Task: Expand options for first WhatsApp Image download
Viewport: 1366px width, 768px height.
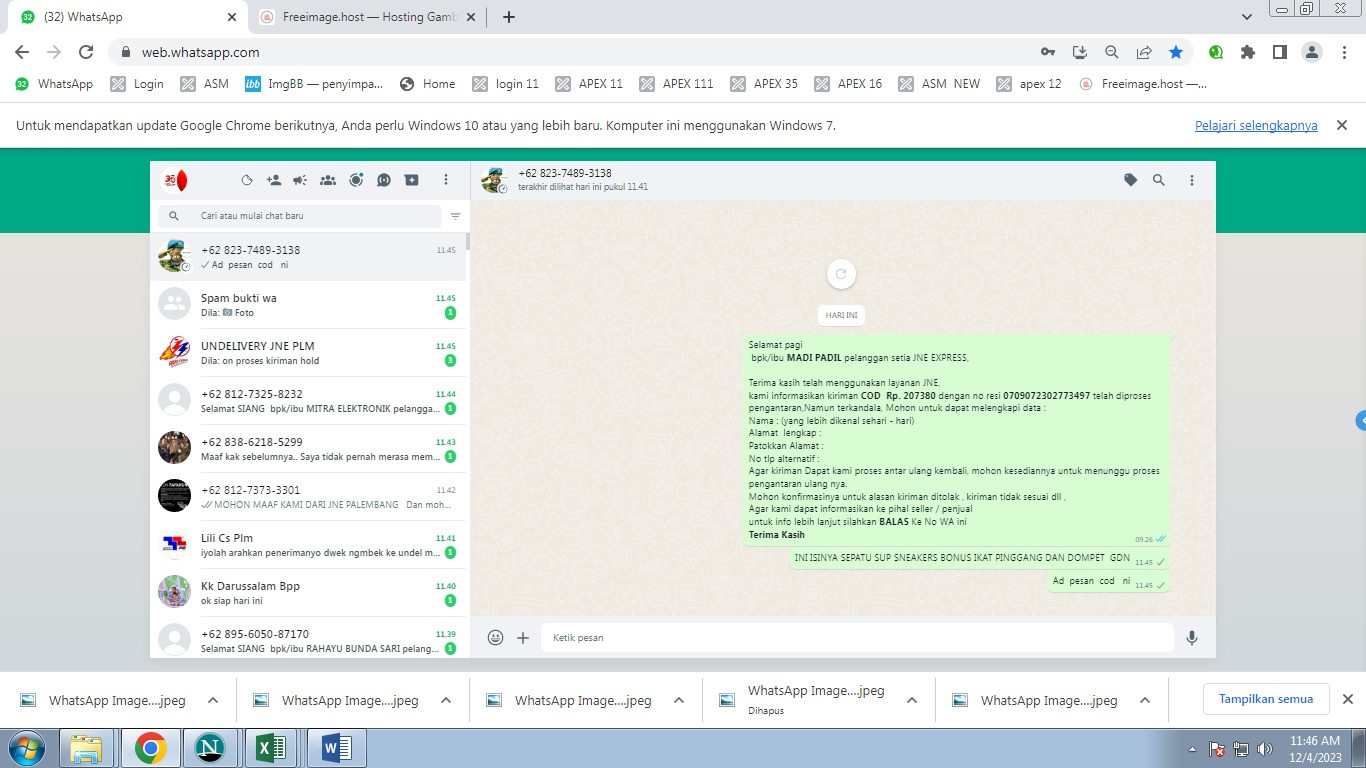Action: (213, 700)
